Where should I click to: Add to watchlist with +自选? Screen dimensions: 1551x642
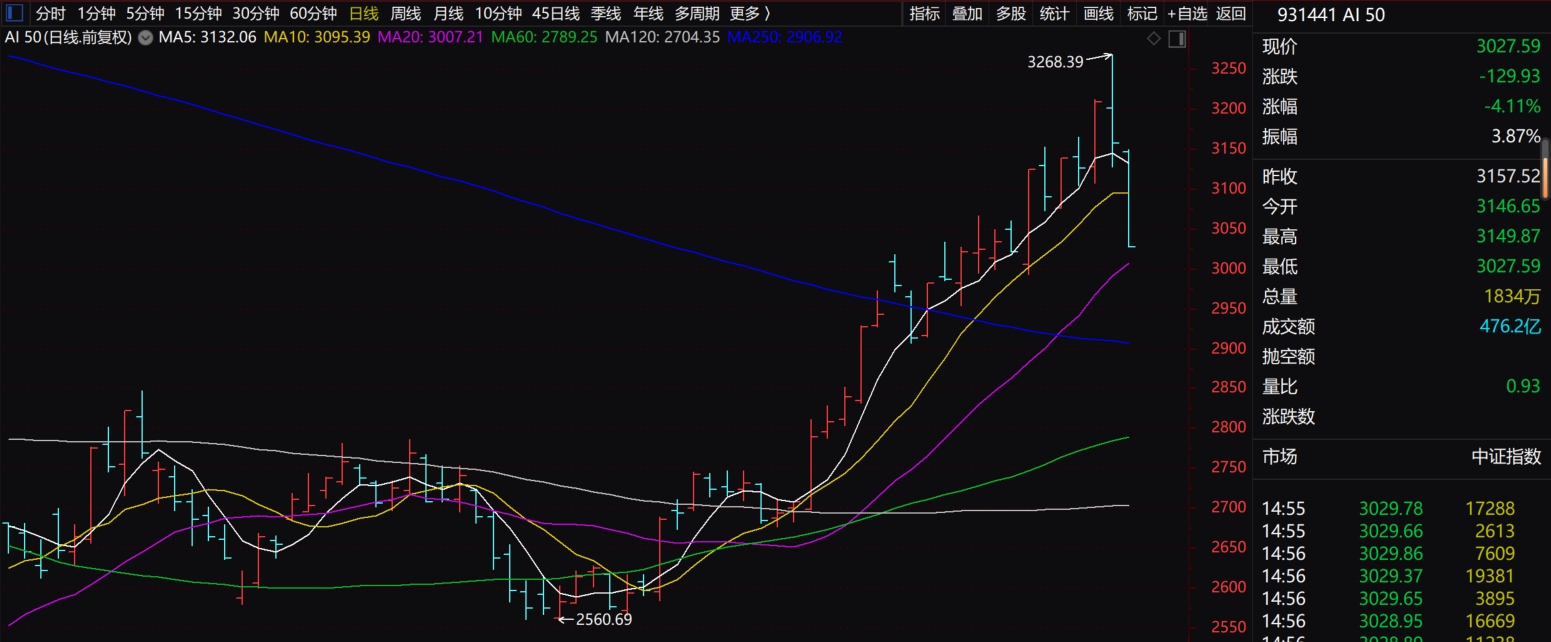click(x=1187, y=14)
